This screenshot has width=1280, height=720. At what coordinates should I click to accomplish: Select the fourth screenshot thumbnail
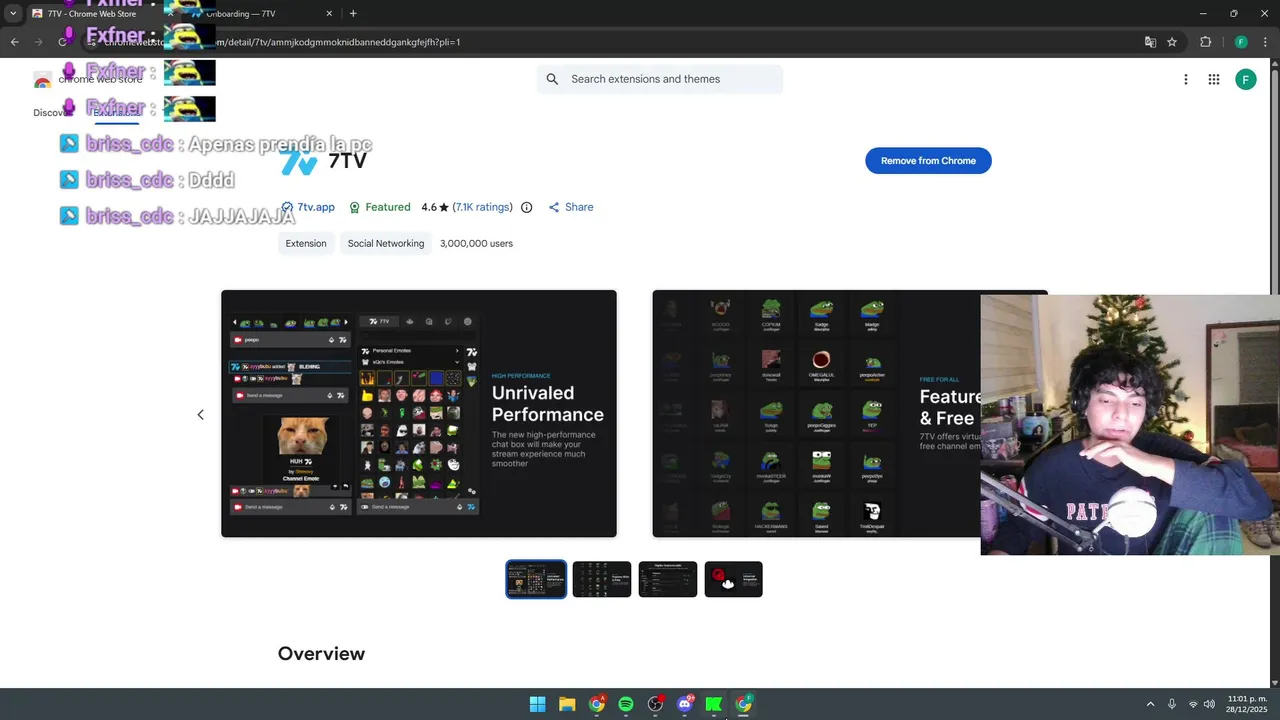point(734,579)
